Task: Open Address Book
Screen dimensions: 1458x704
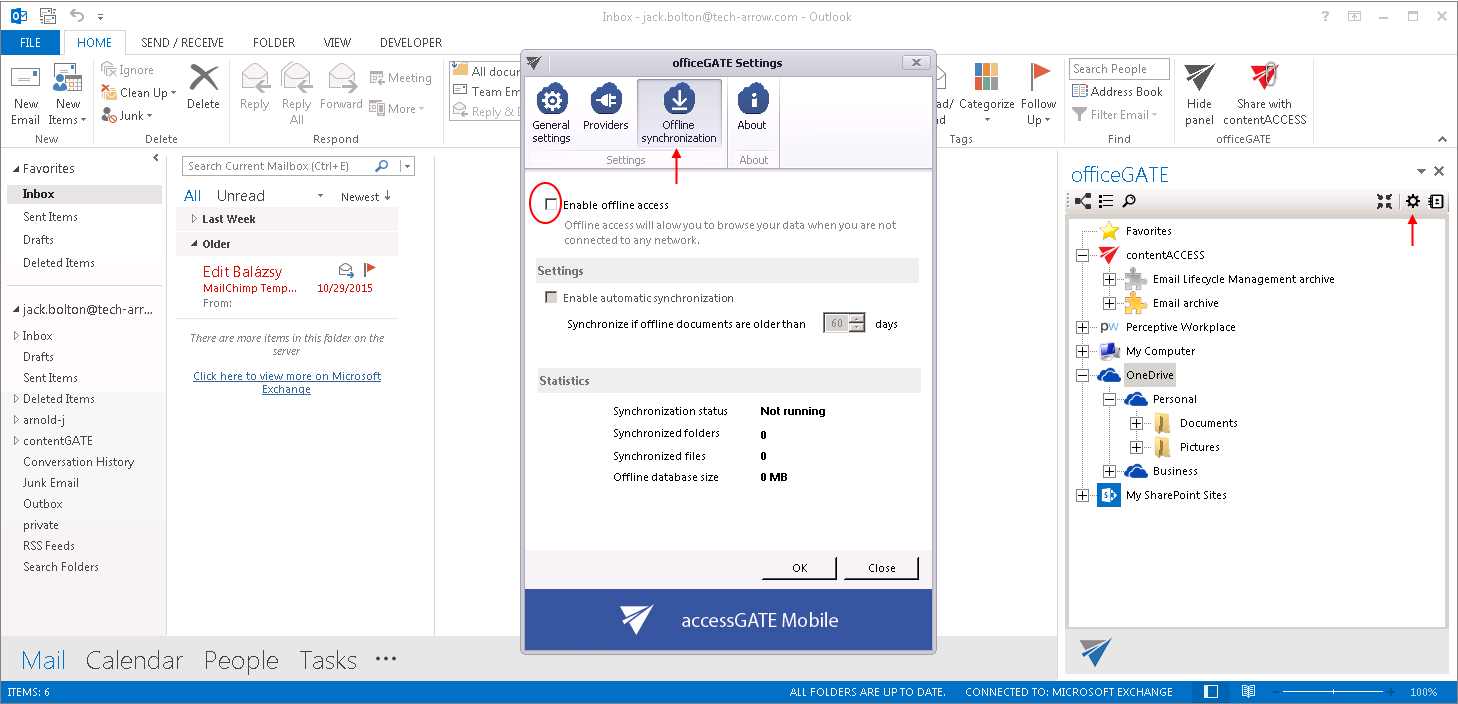Action: tap(1117, 92)
